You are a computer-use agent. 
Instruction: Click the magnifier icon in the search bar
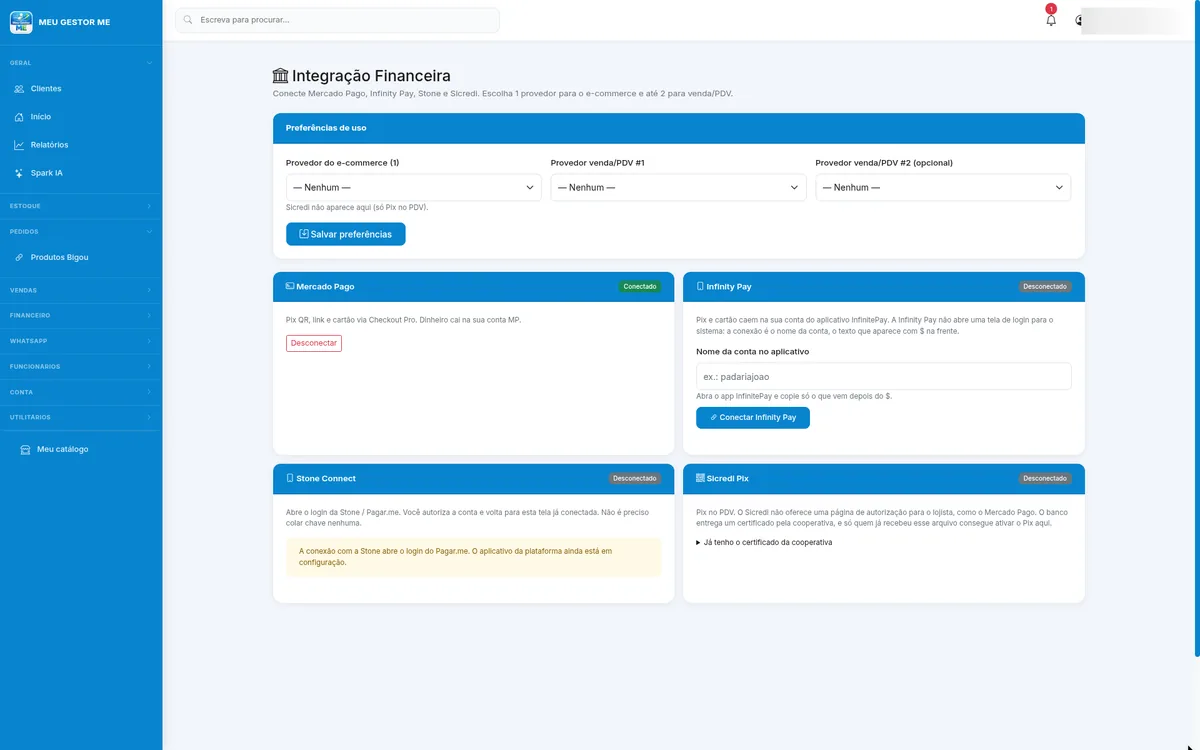pyautogui.click(x=188, y=20)
